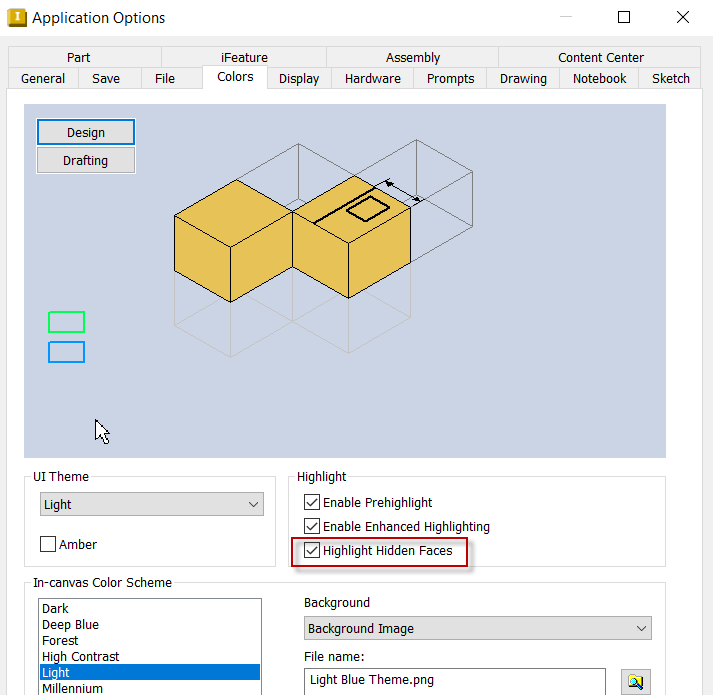The width and height of the screenshot is (713, 695).
Task: Select Millennium color scheme
Action: point(150,688)
